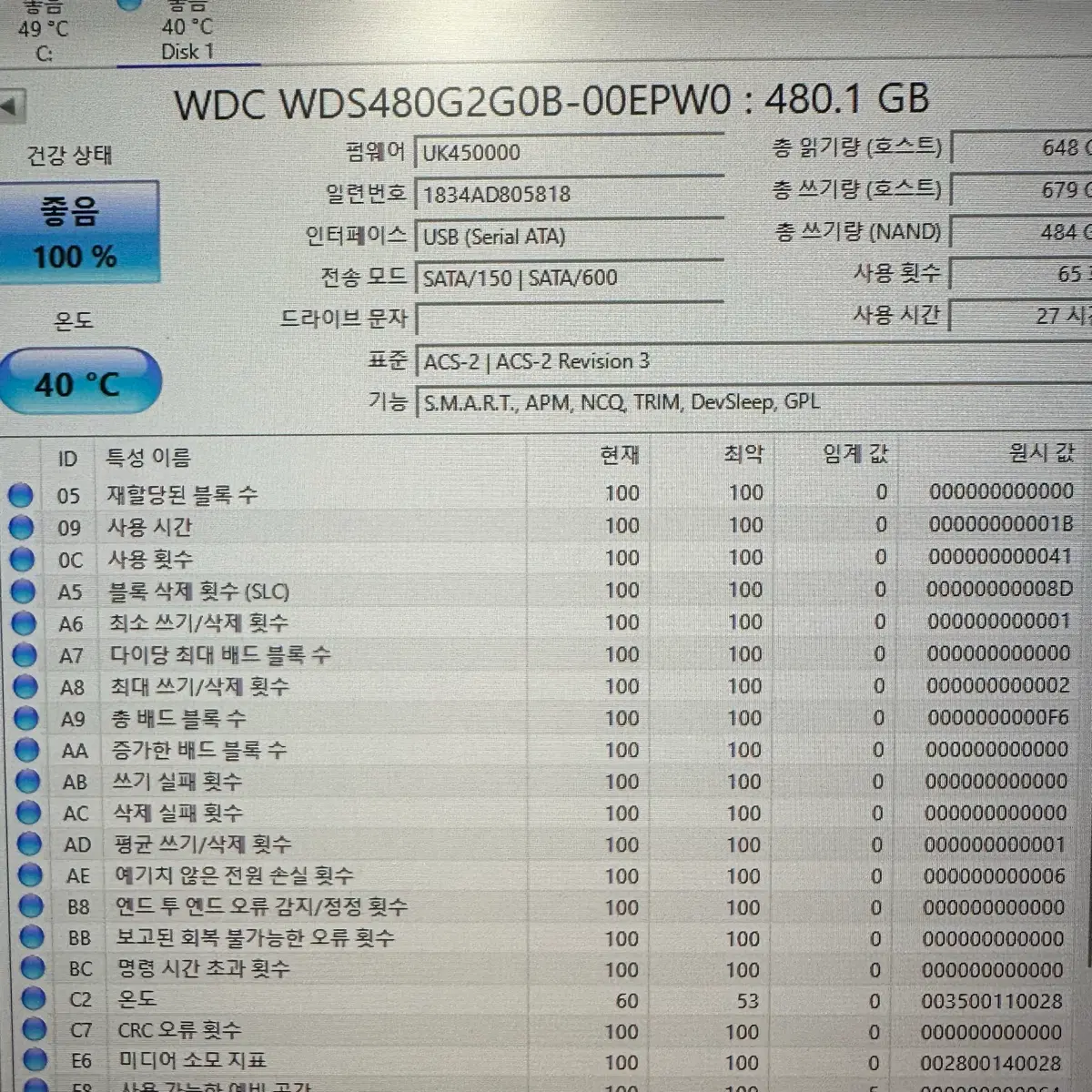Click the 일련번호 field 1834AD805818
1092x1092 pixels.
[x=569, y=194]
